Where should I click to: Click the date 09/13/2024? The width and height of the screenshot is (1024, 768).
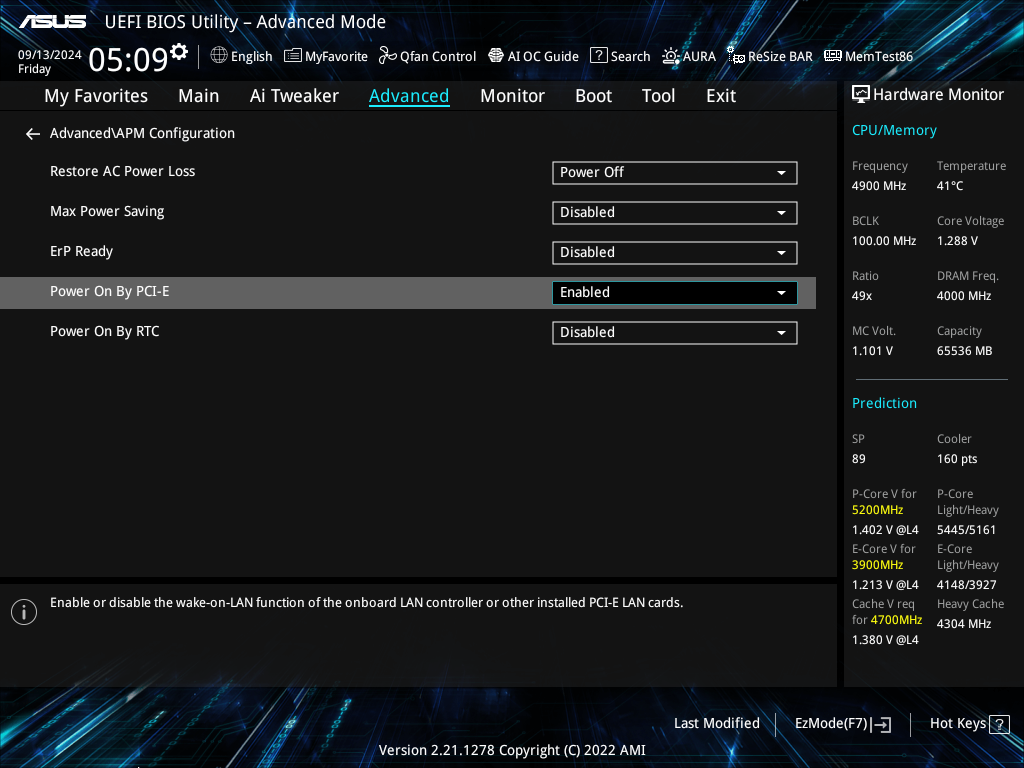pos(50,55)
